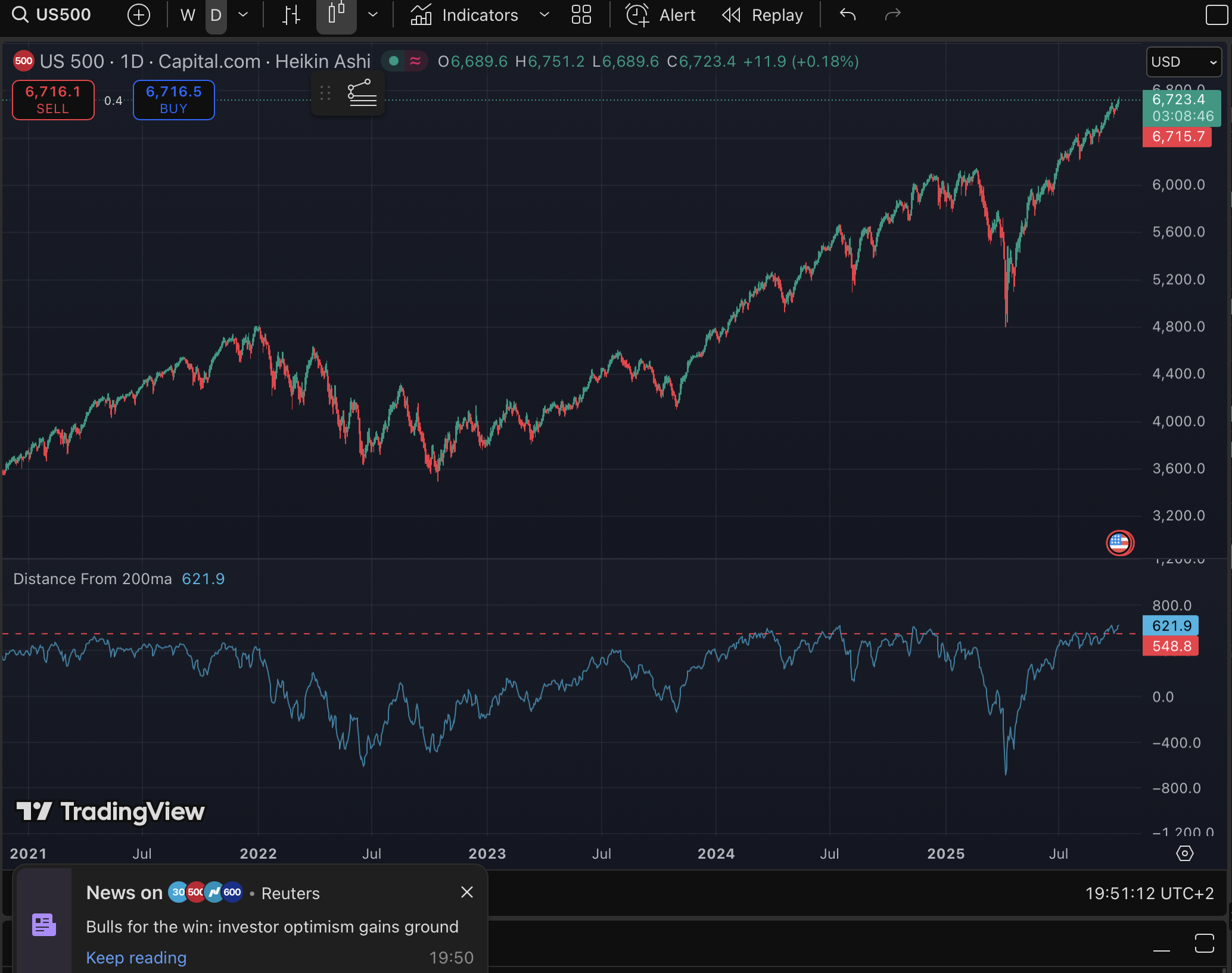Expand the chart type chevron
Screen dimensions: 1232x973
point(373,15)
